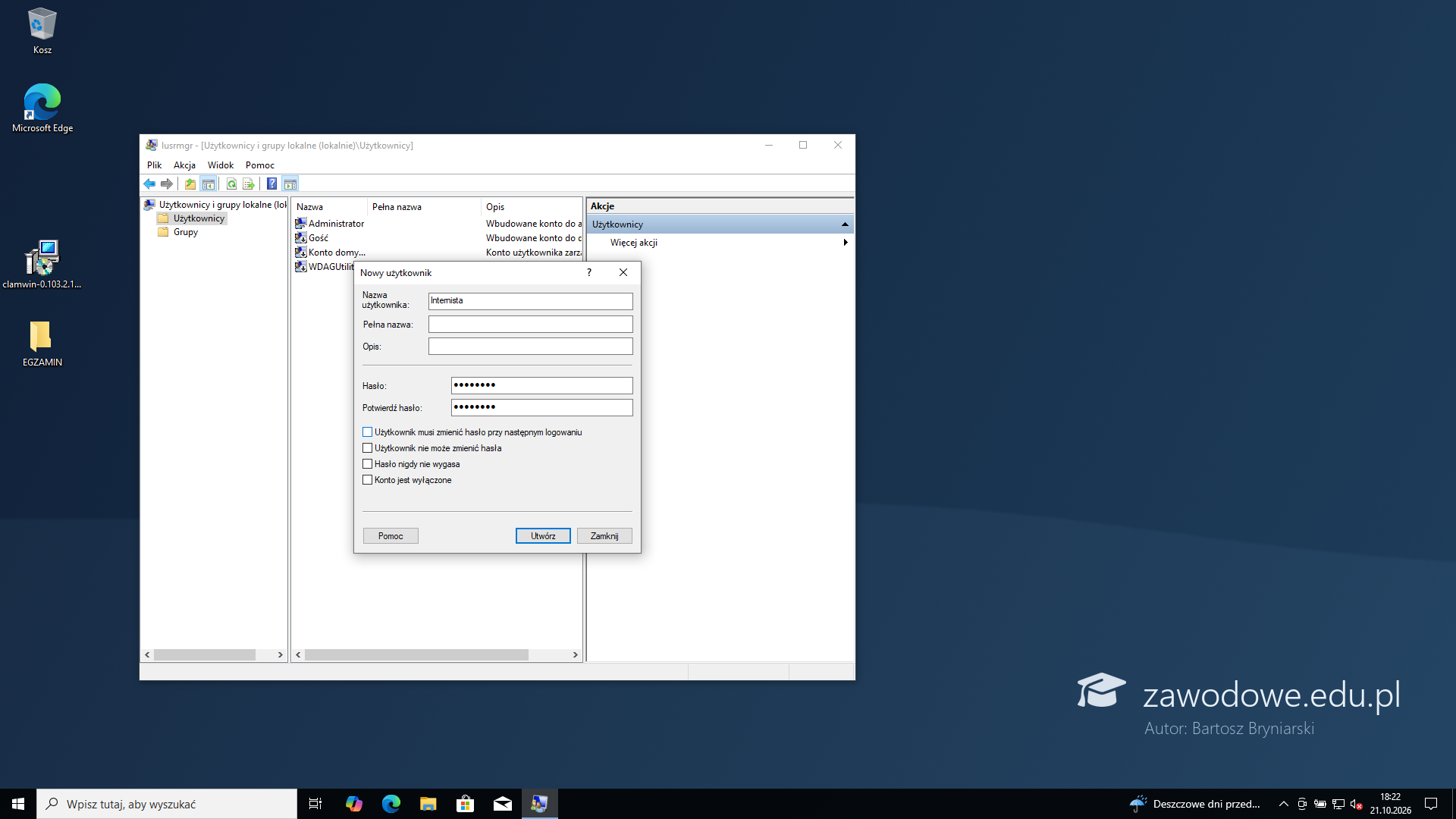Go up one level with folder icon
The height and width of the screenshot is (819, 1456).
click(190, 184)
